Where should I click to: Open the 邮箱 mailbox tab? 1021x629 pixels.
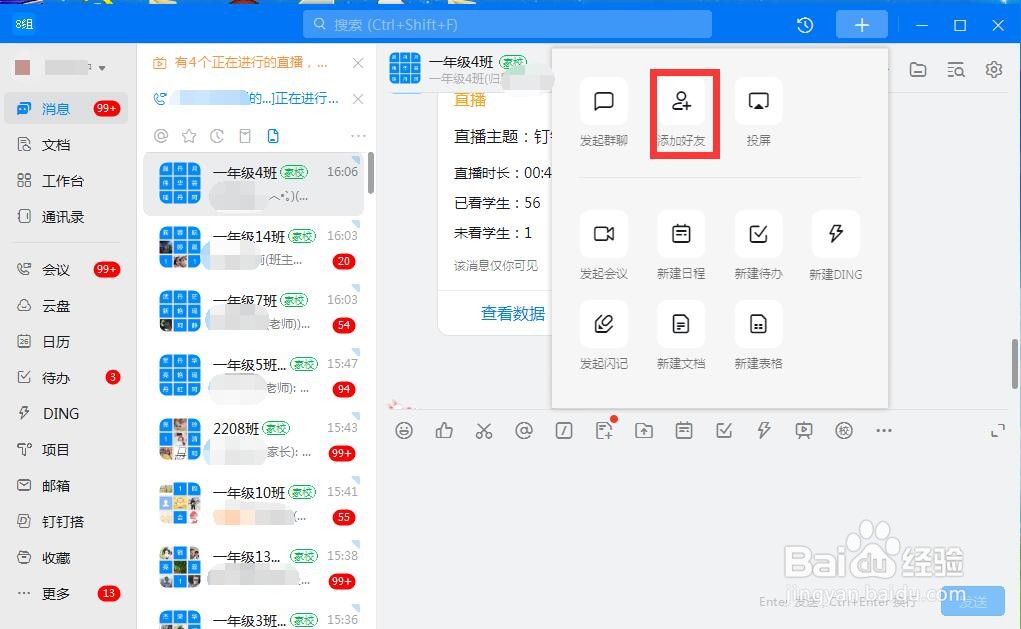pos(66,485)
